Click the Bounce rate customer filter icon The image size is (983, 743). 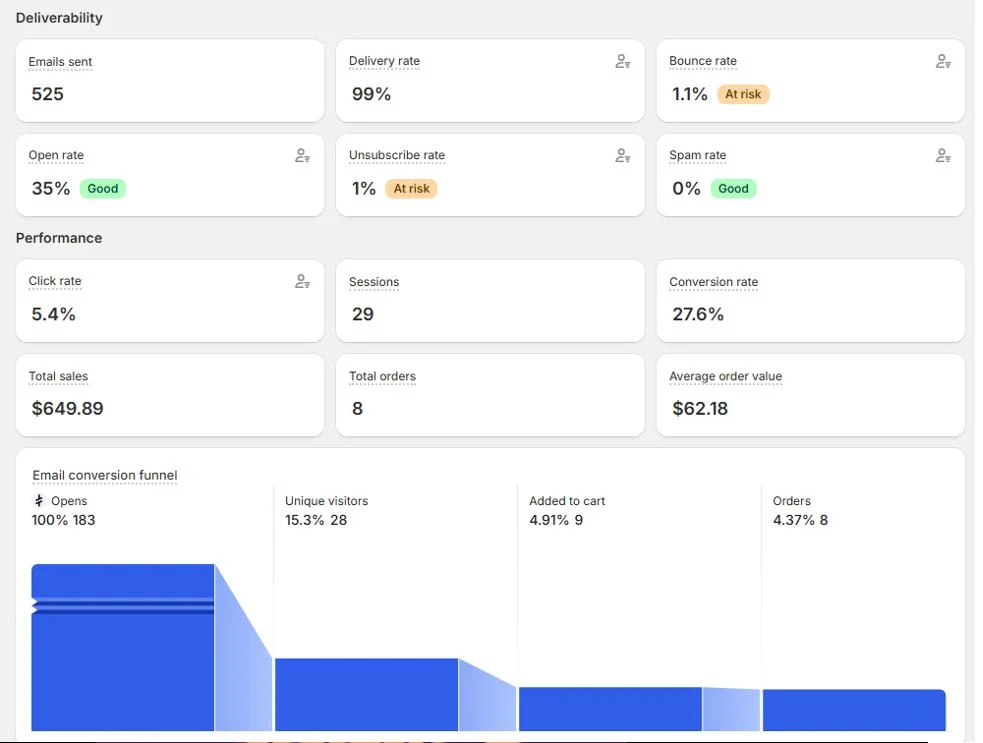943,61
